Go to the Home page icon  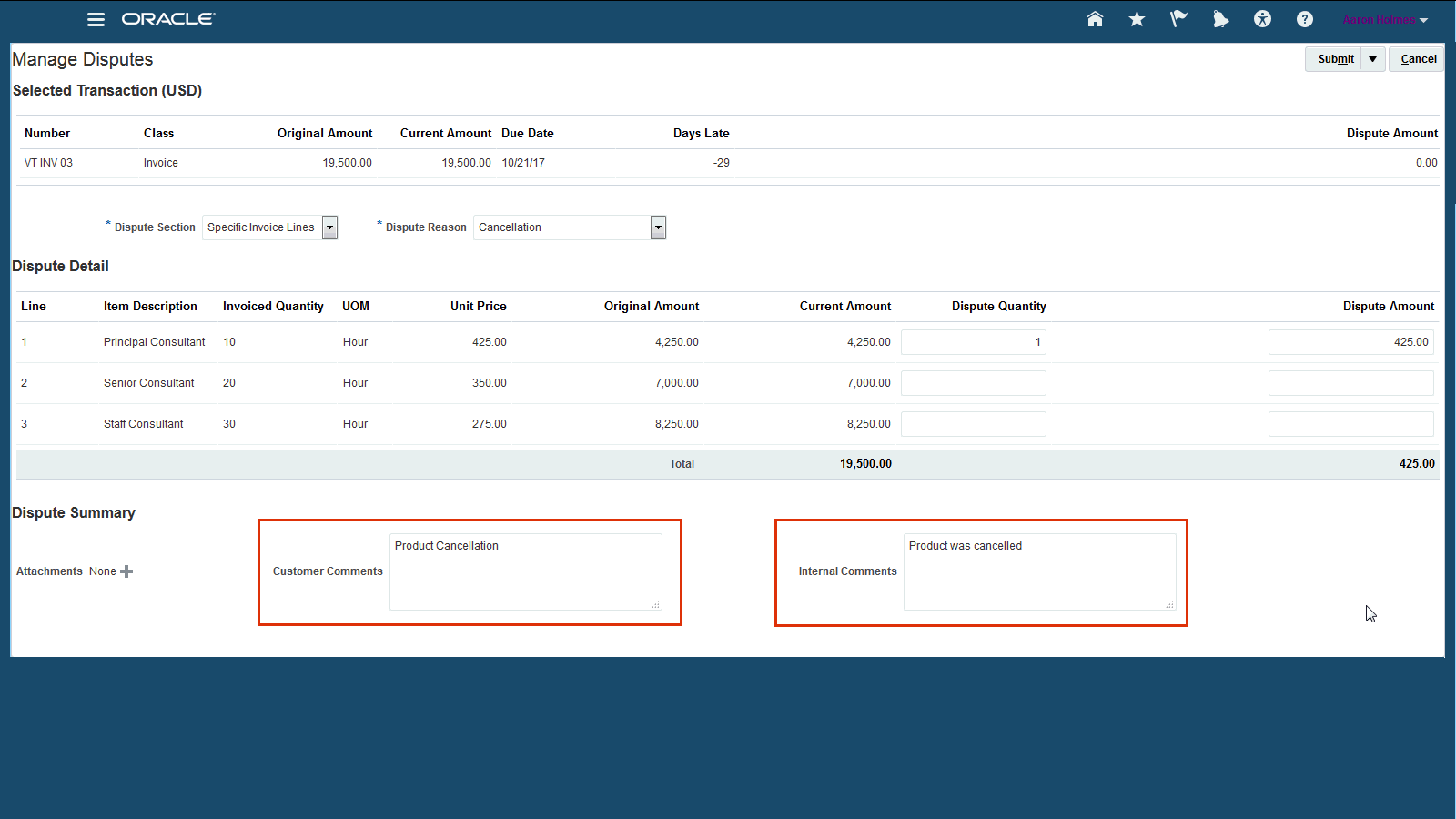tap(1095, 19)
